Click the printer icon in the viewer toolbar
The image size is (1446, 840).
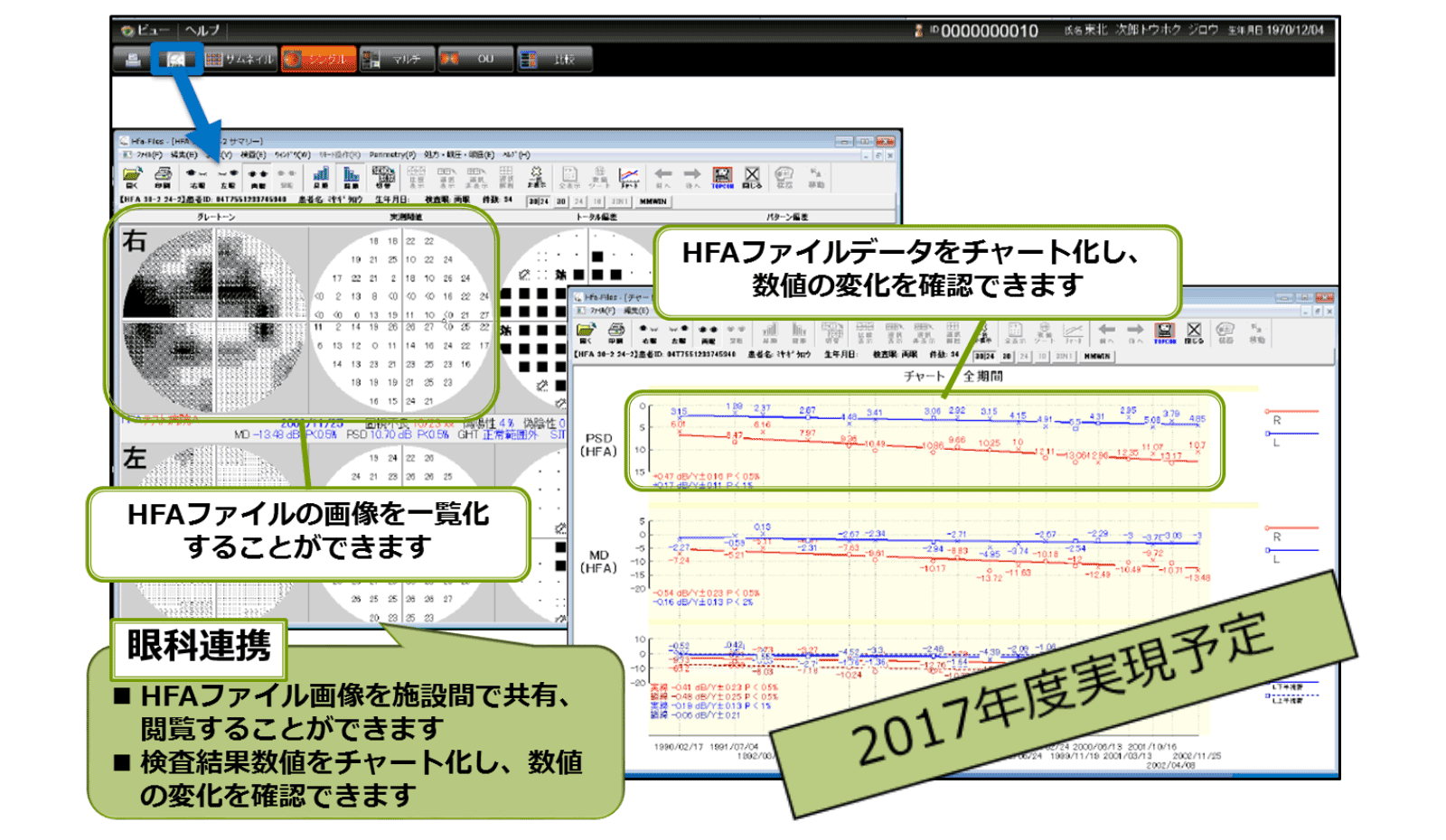(x=133, y=60)
